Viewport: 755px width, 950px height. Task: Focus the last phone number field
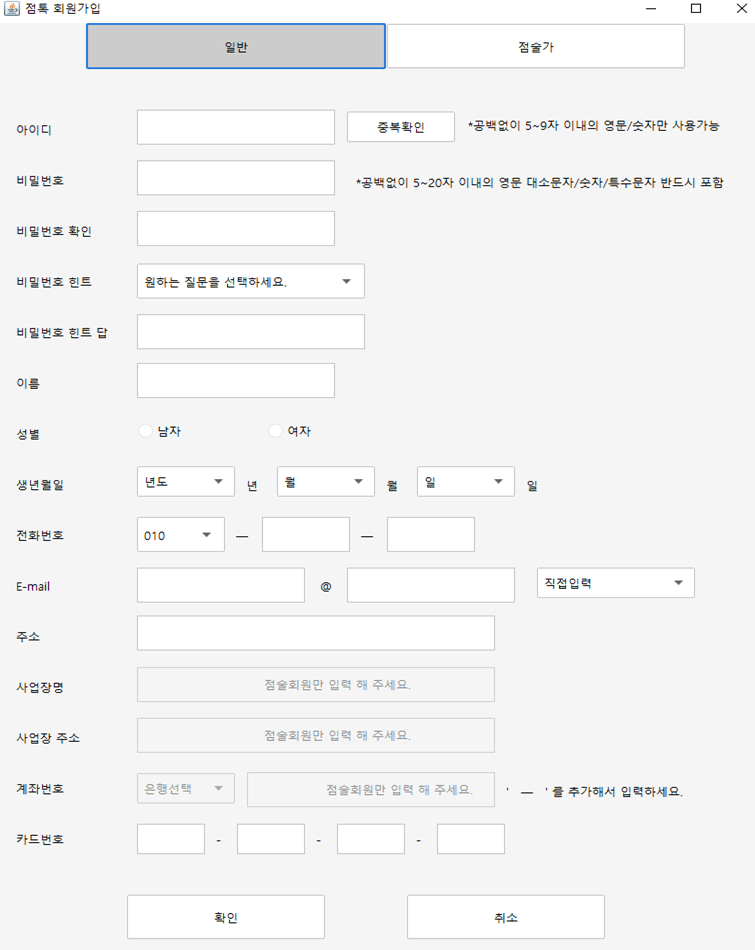tap(431, 534)
